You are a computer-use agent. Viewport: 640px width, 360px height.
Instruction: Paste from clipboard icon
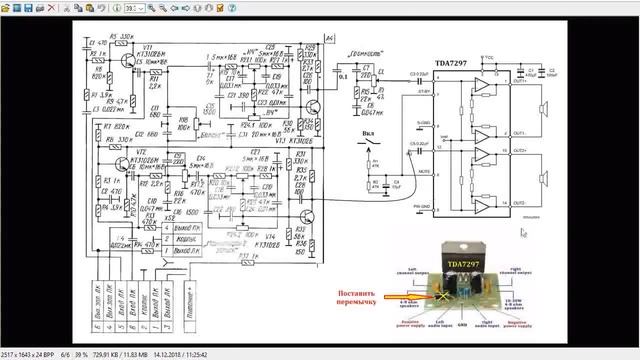(90, 8)
